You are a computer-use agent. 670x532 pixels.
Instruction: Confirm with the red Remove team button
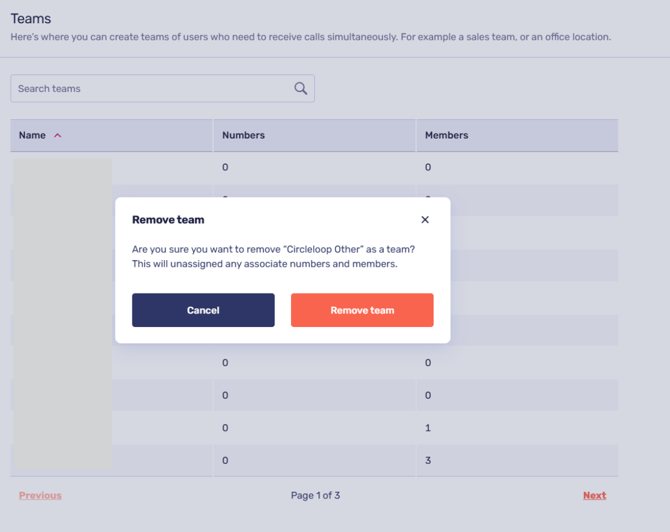pos(362,310)
